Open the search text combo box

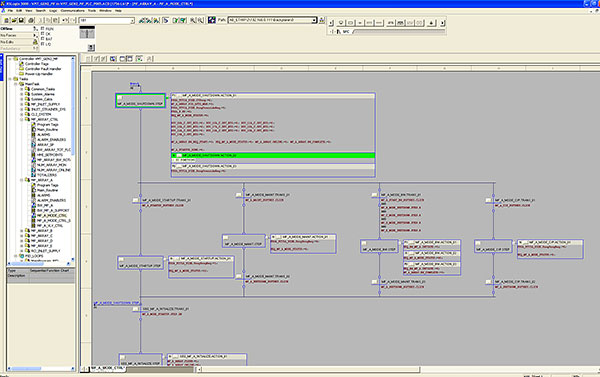tap(107, 20)
